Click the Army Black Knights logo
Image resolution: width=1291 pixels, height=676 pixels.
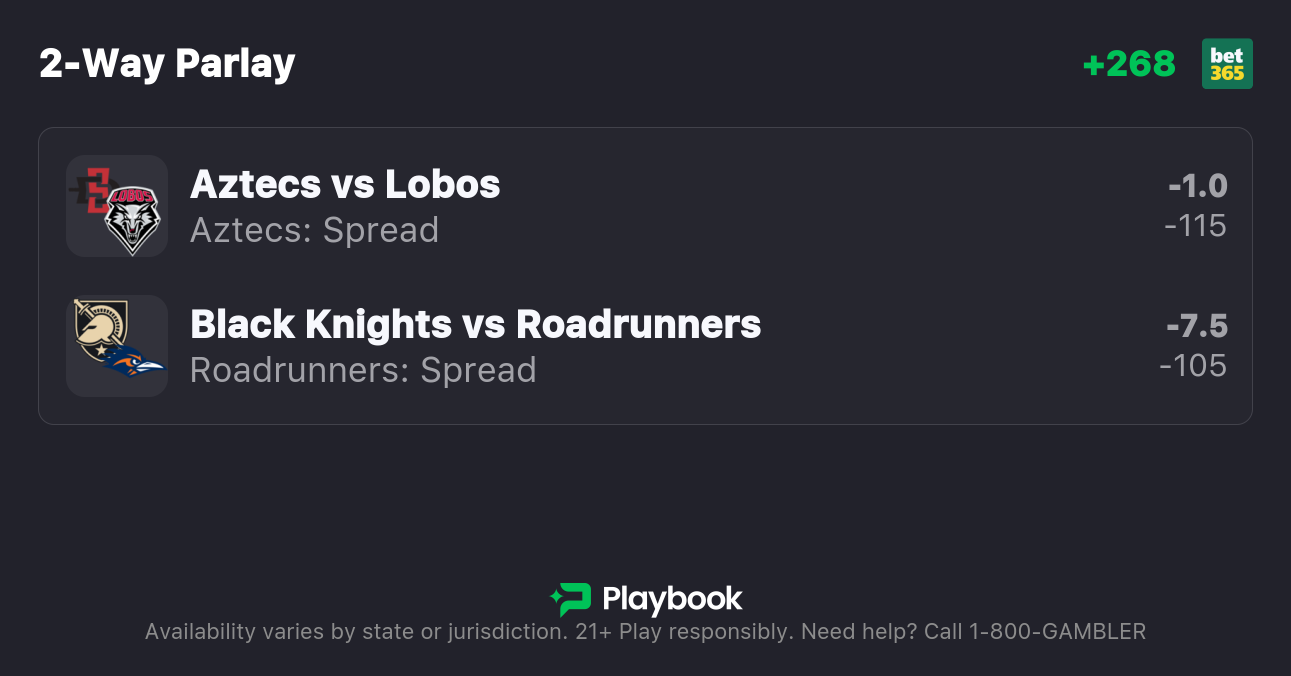point(98,328)
